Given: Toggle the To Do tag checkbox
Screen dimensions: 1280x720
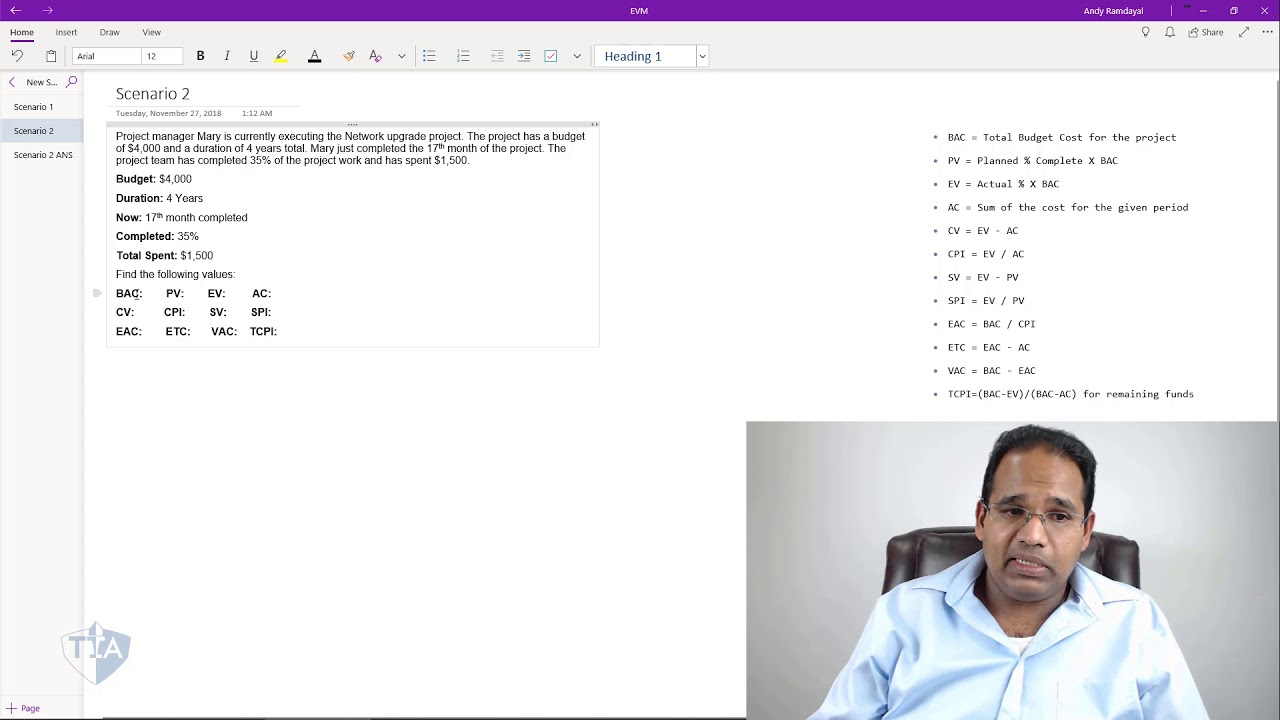Looking at the screenshot, I should tap(550, 56).
